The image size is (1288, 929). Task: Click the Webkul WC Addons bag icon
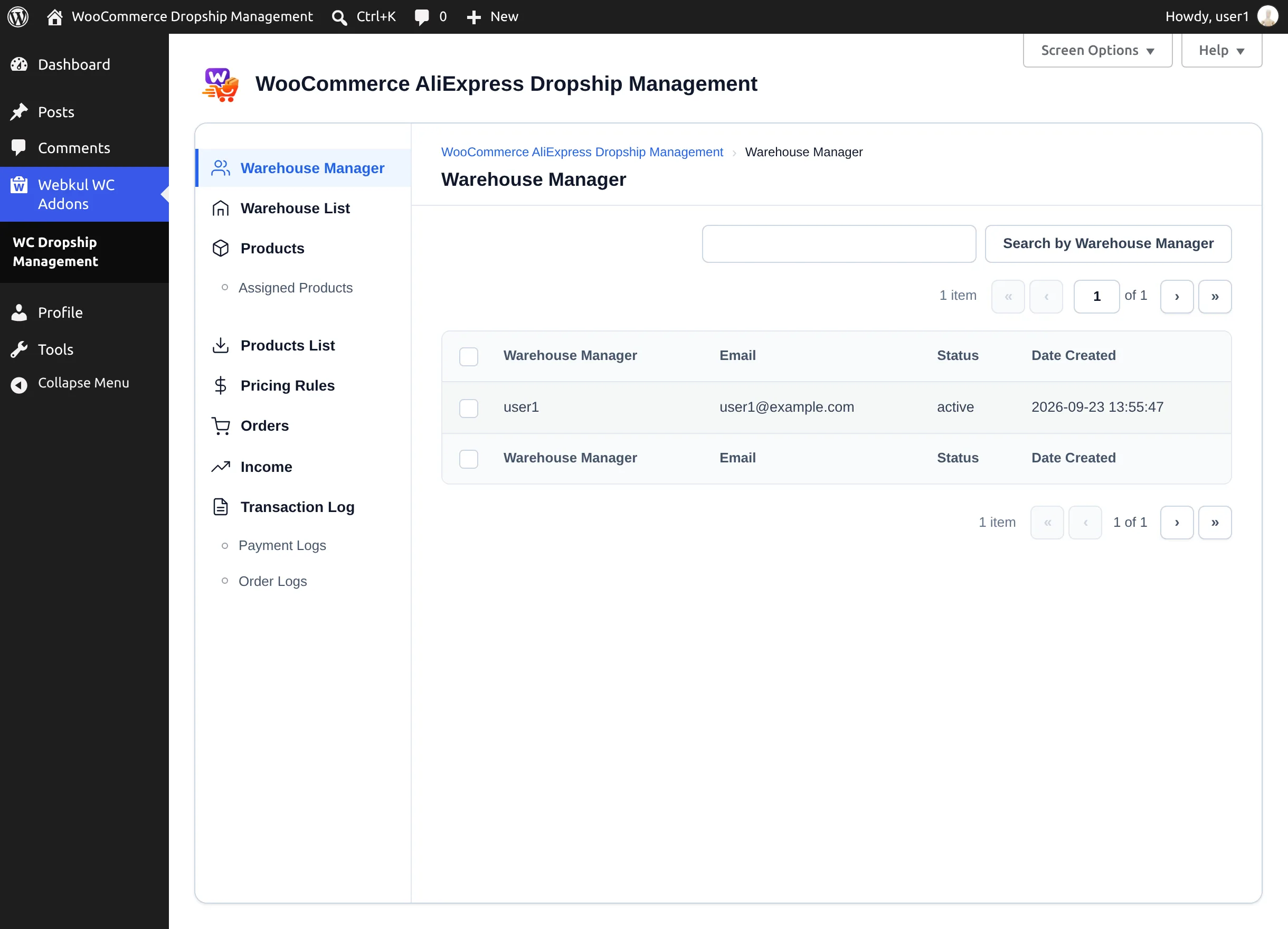[x=19, y=185]
